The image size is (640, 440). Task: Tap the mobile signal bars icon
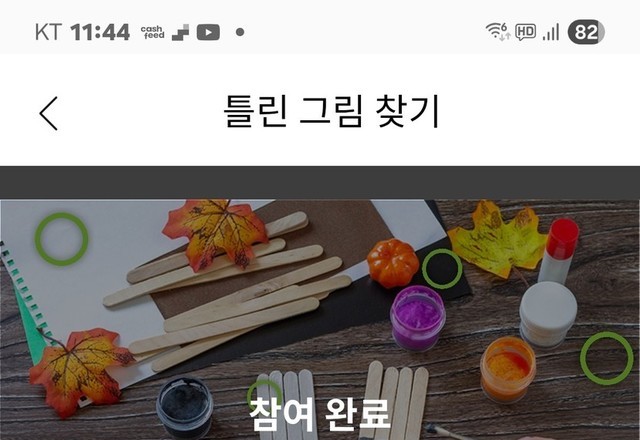pos(551,32)
